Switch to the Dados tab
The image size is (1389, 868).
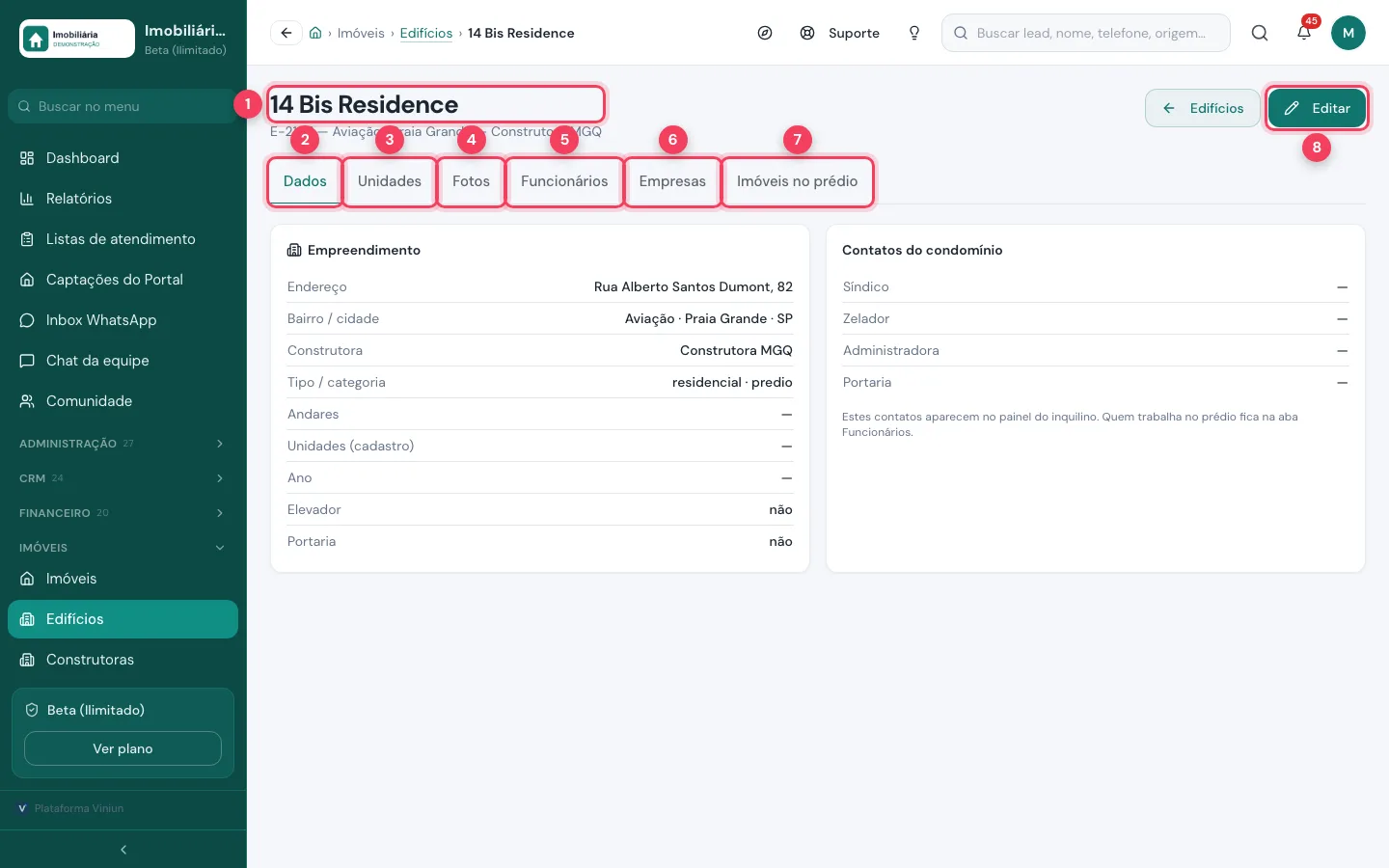click(x=305, y=181)
